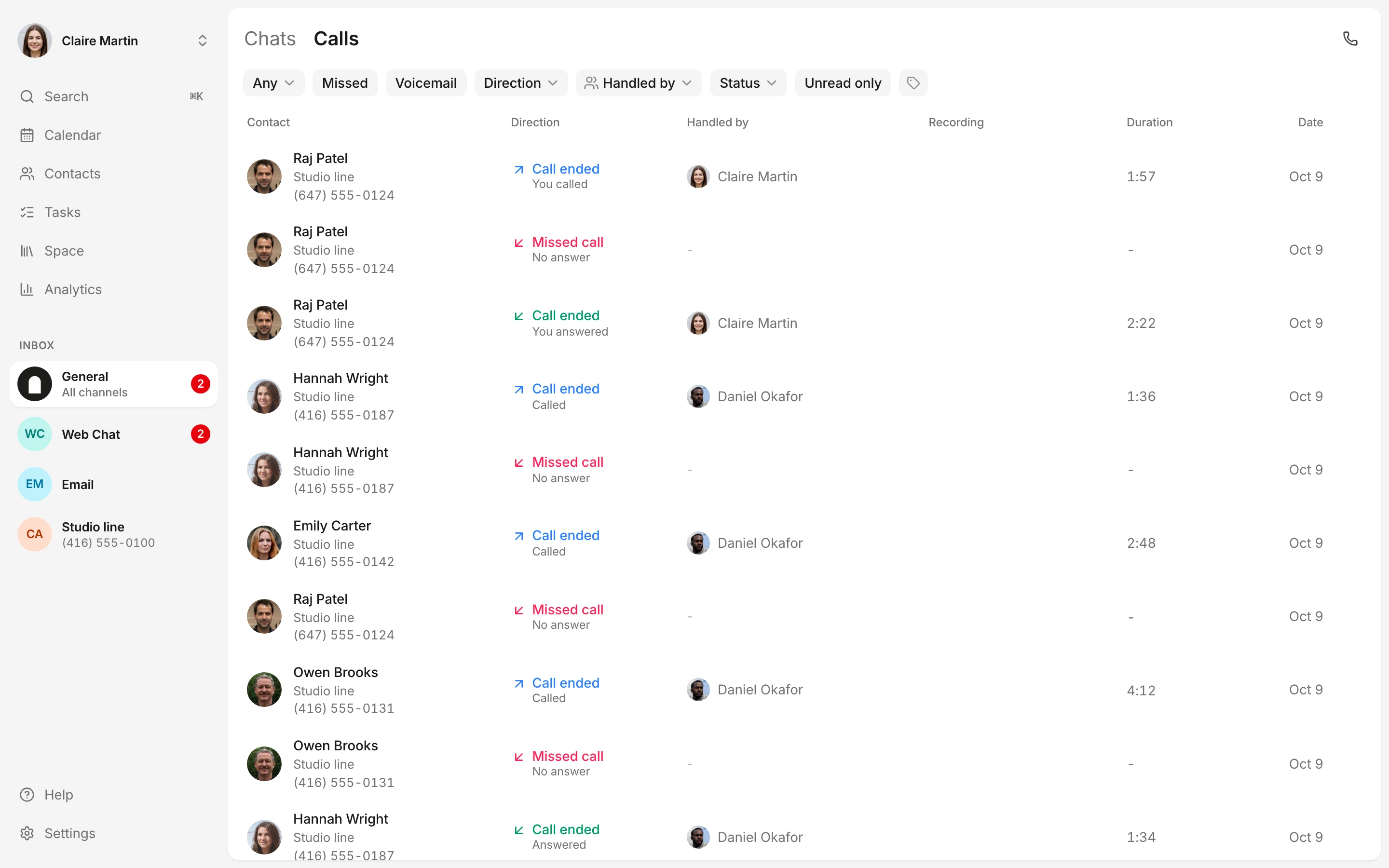Viewport: 1389px width, 868px height.
Task: Click the Web Chat unread badge
Action: point(200,434)
